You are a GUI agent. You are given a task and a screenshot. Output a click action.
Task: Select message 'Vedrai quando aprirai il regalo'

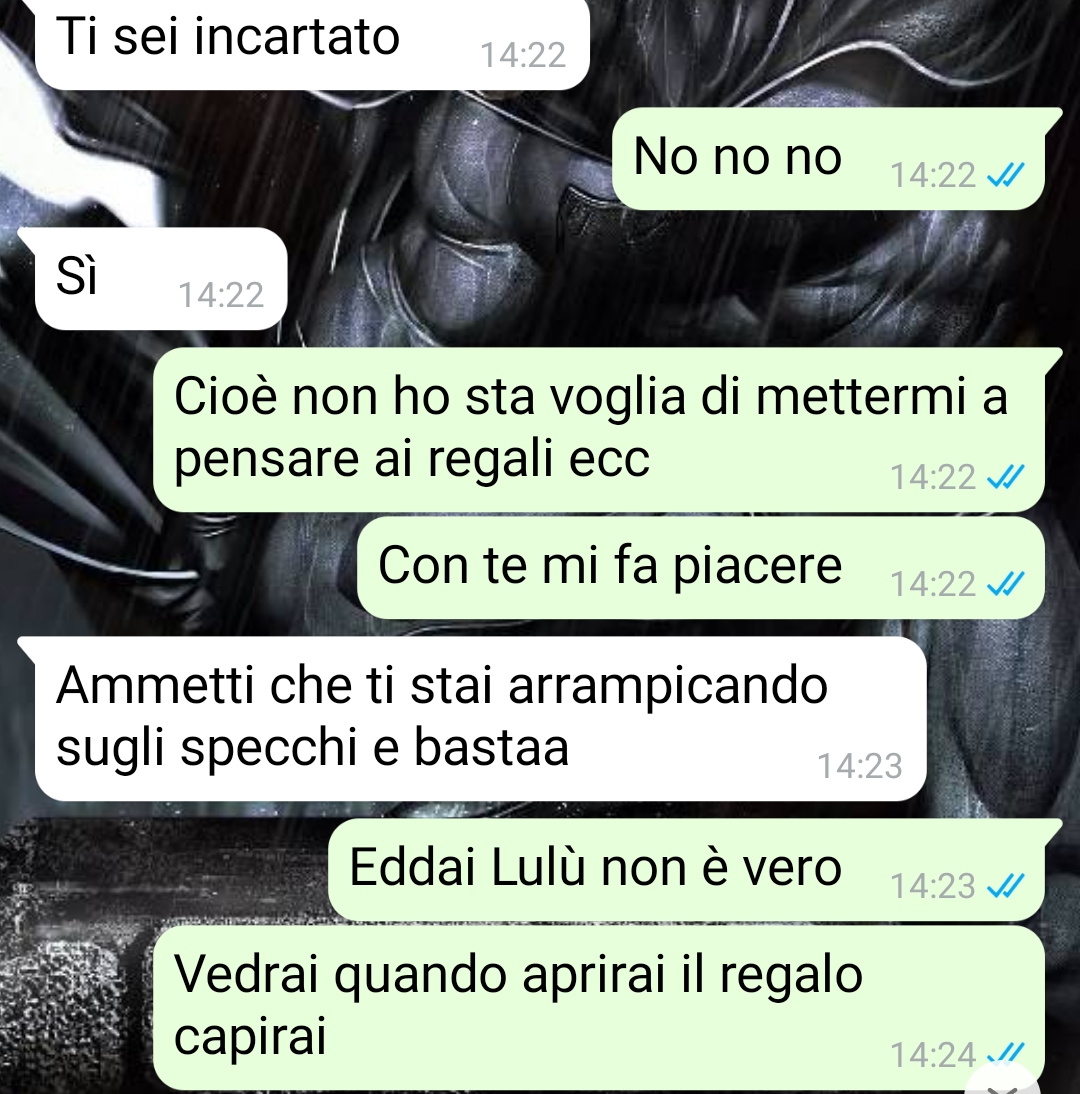tap(599, 1007)
